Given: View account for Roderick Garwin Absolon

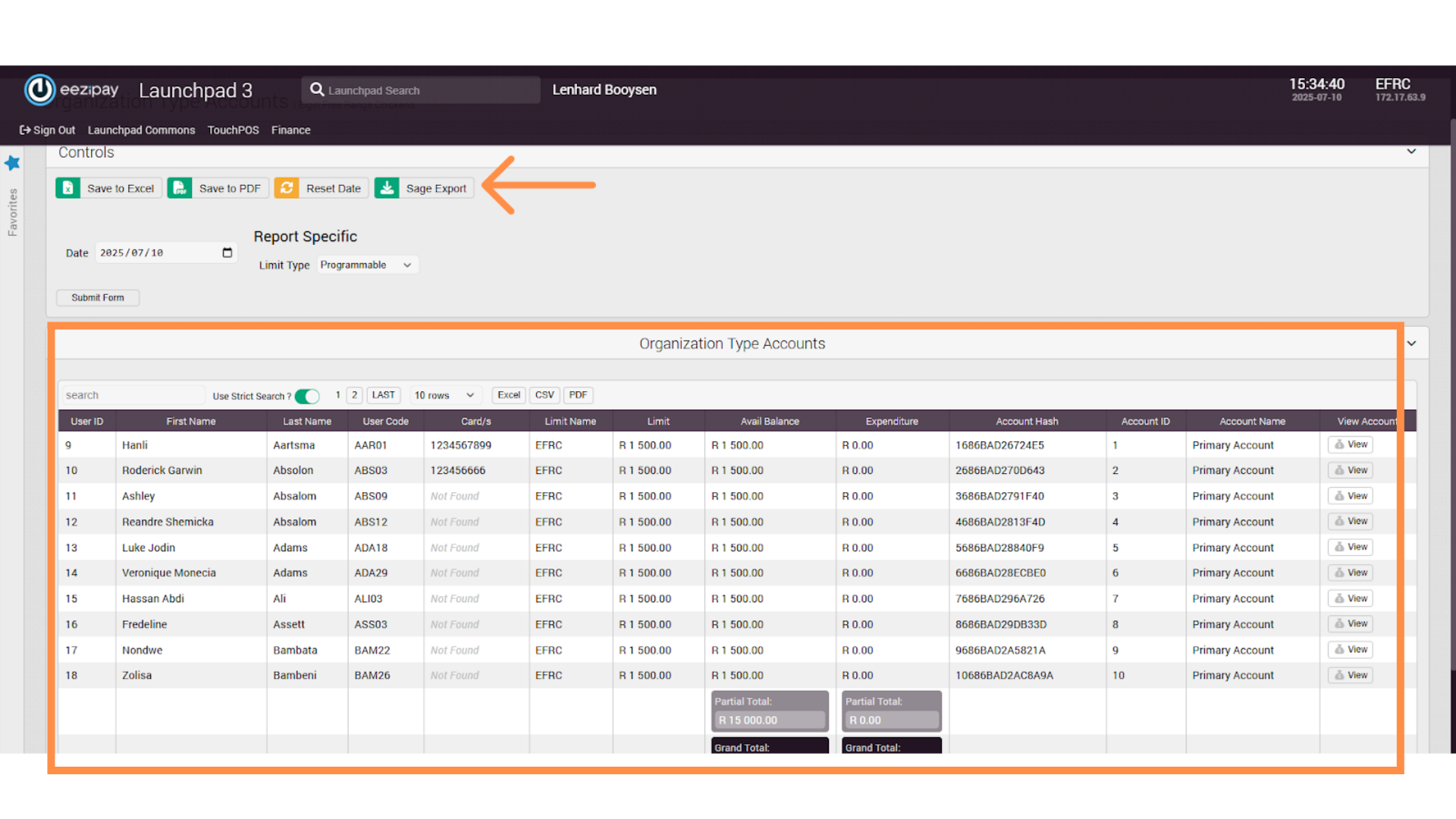Looking at the screenshot, I should click(1350, 470).
